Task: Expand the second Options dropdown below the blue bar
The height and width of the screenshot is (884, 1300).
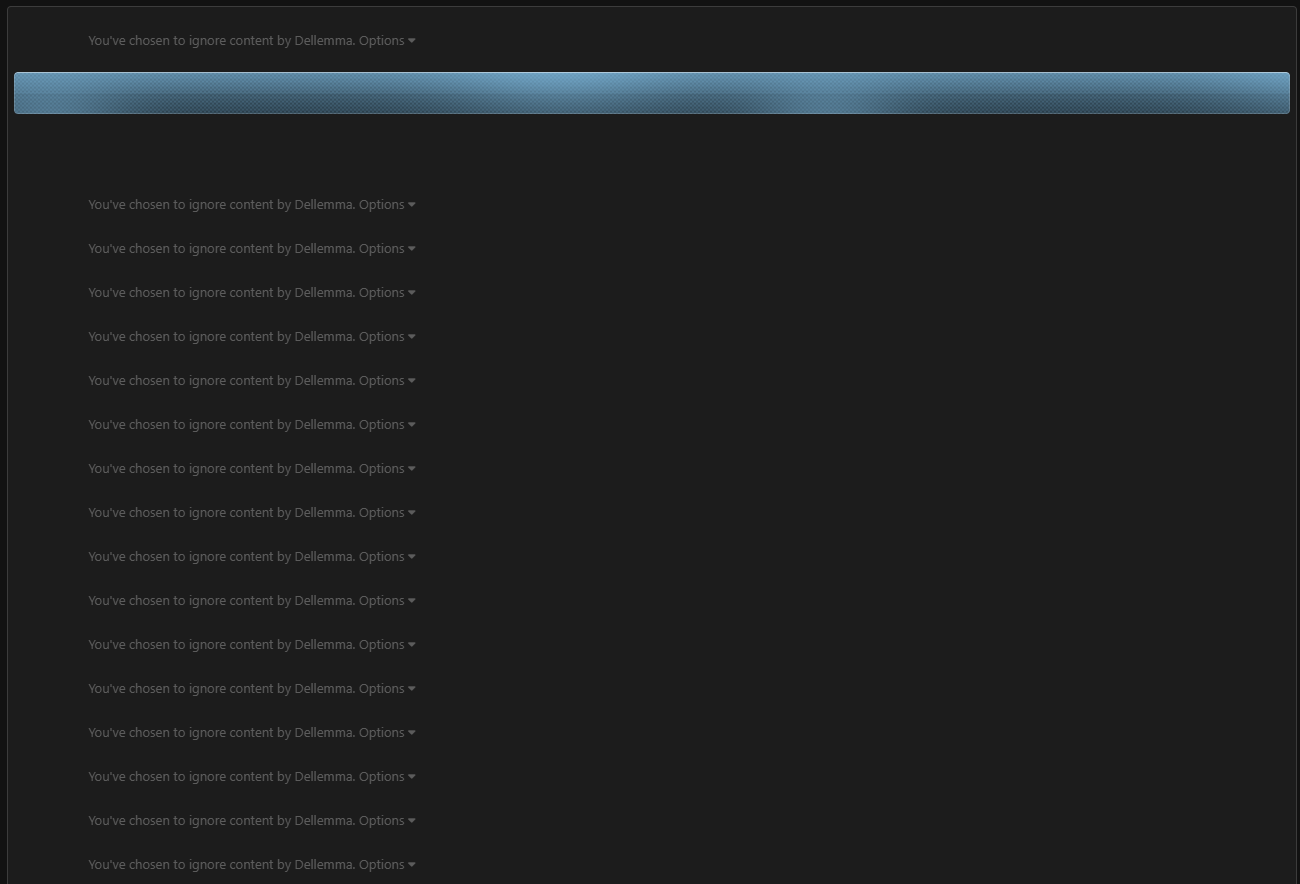Action: pyautogui.click(x=387, y=249)
